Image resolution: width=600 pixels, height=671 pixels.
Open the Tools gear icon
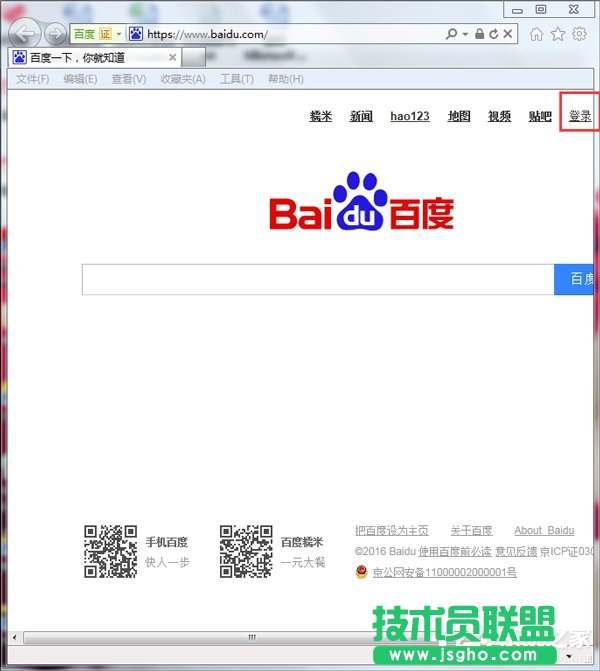click(578, 34)
